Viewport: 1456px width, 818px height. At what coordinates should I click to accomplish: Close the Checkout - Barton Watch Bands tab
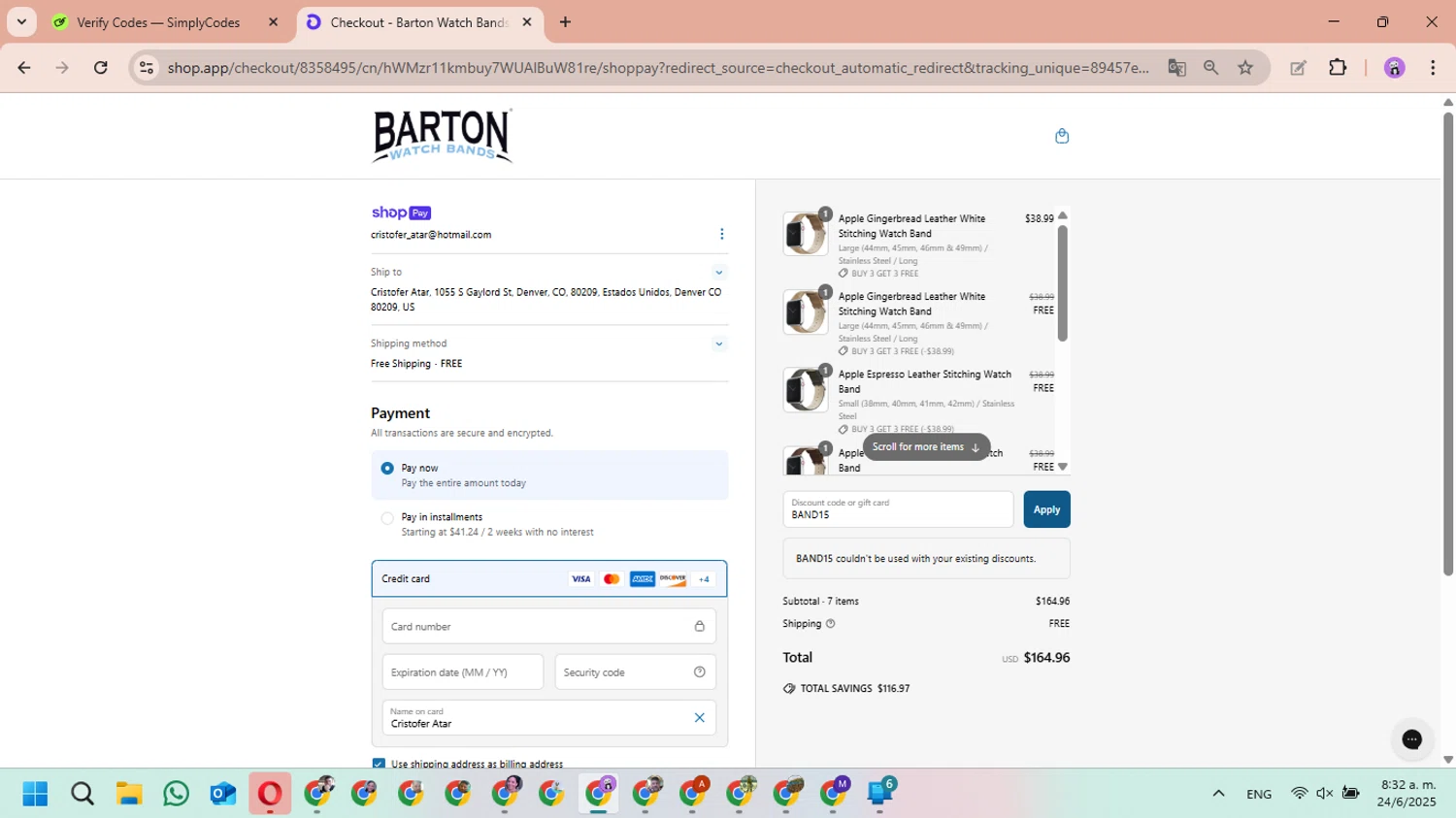527,22
